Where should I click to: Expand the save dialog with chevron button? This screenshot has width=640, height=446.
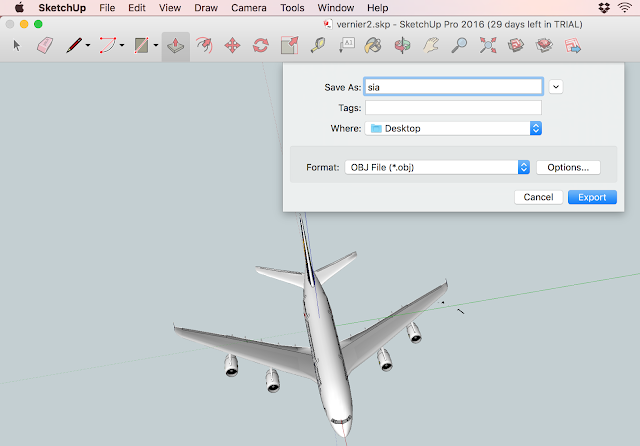pos(556,87)
